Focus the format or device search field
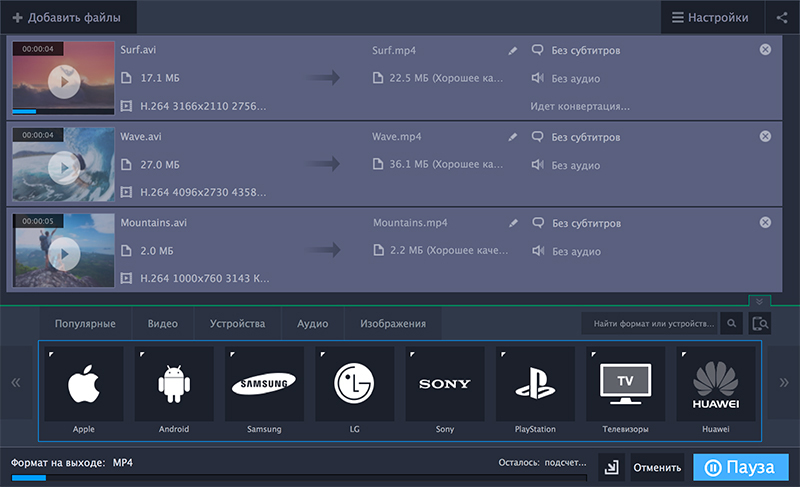800x487 pixels. 649,323
